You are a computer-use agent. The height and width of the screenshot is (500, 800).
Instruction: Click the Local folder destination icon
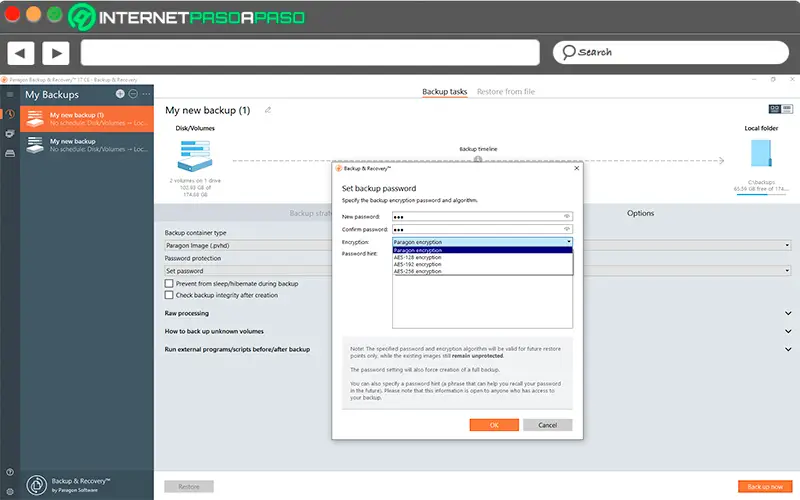point(761,154)
